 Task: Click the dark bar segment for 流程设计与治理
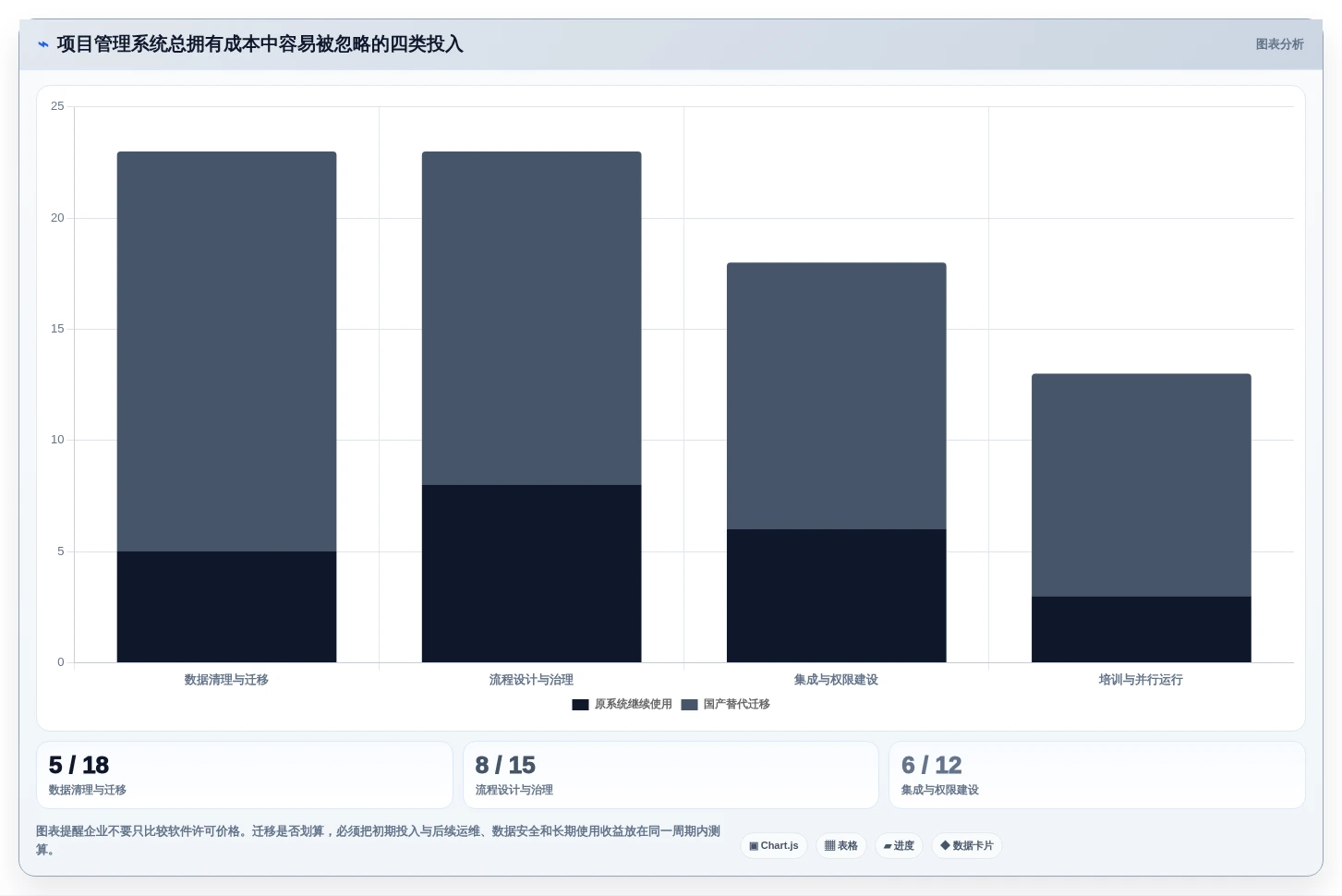coord(531,574)
